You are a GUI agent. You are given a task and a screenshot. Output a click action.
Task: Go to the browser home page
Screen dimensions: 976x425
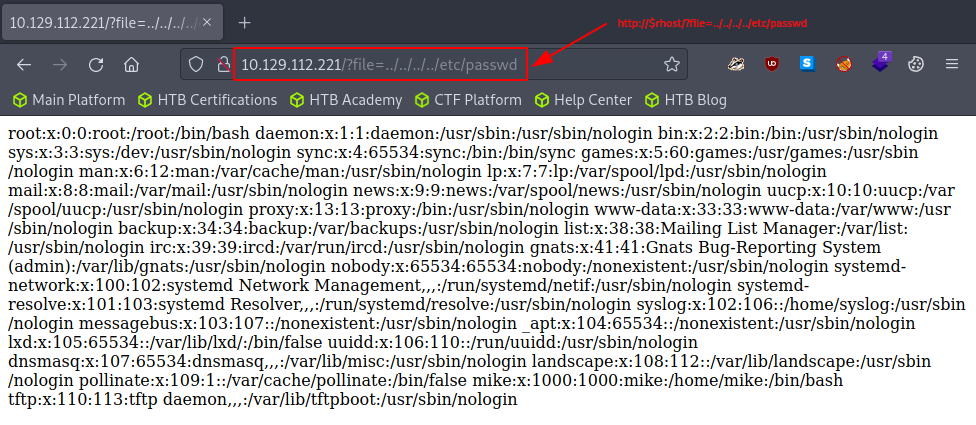tap(131, 65)
